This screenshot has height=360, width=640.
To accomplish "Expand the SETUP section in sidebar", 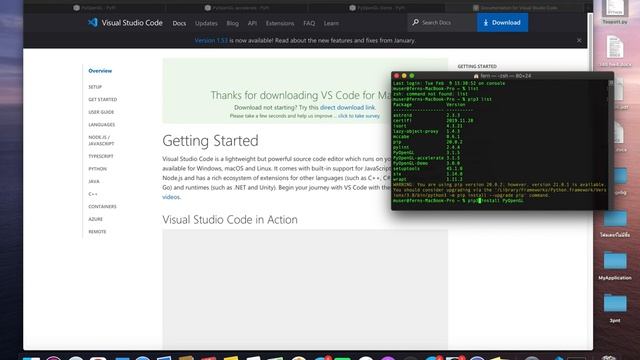I will click(x=95, y=87).
